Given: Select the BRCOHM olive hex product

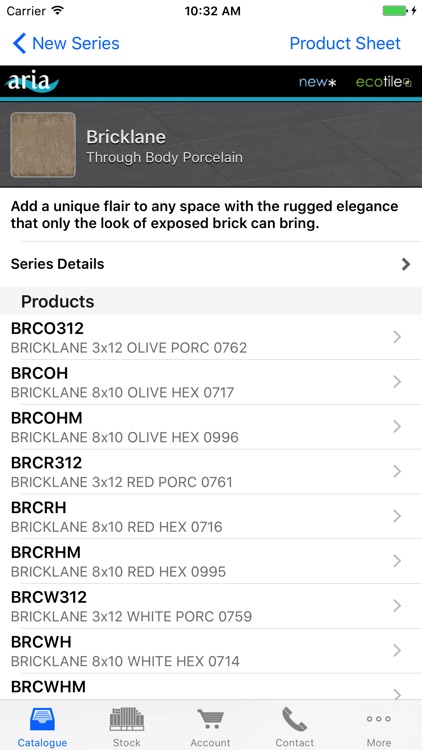Looking at the screenshot, I should coord(211,427).
